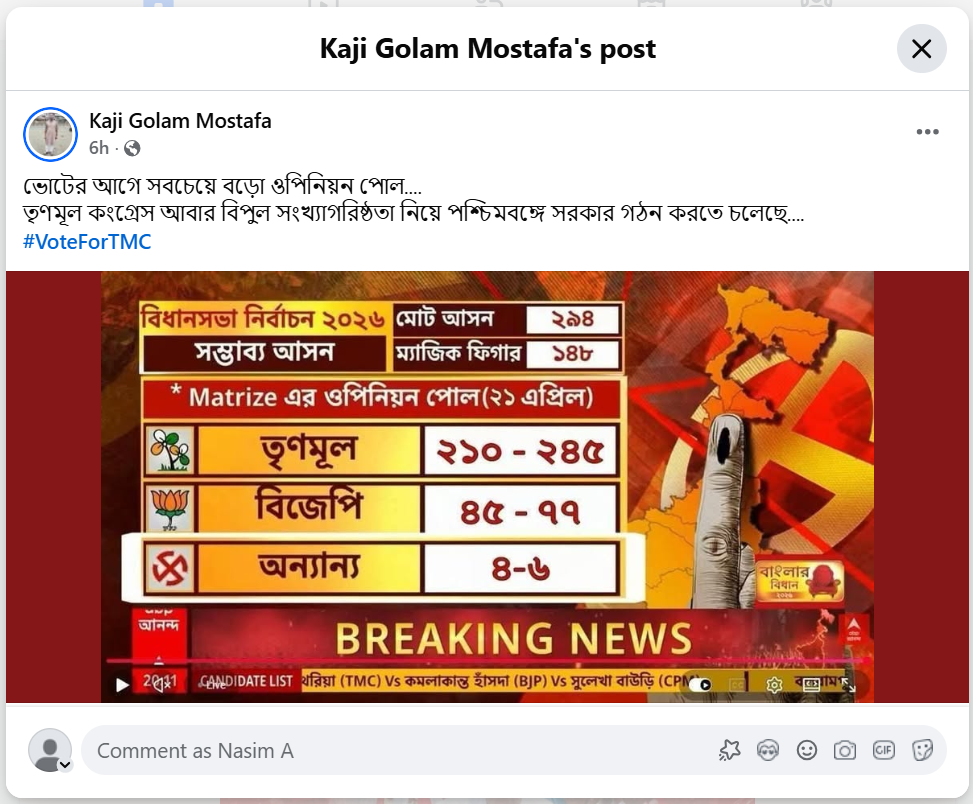The image size is (973, 804).
Task: Toggle closed captions on the video
Action: 737,685
